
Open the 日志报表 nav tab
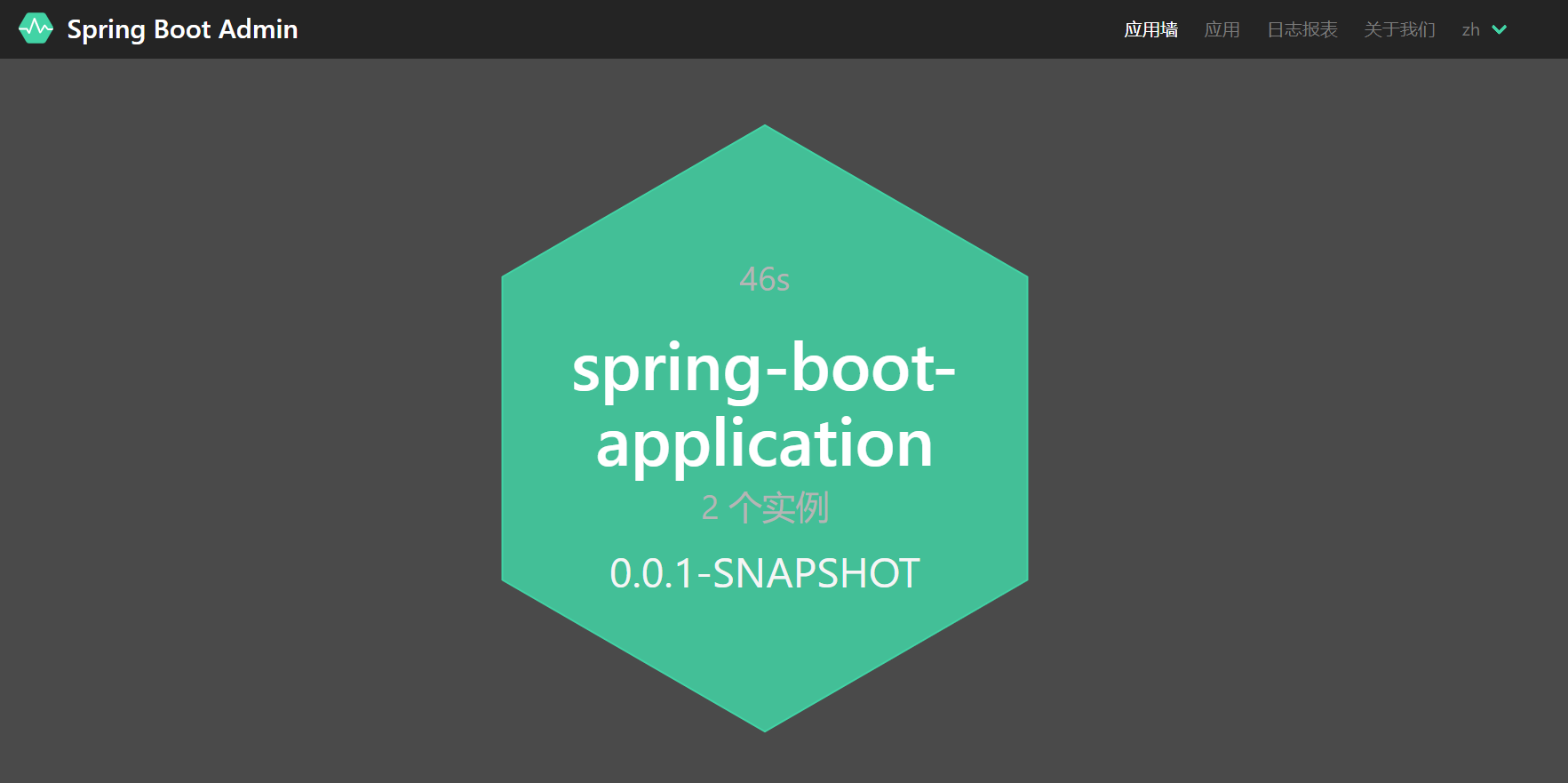click(x=1302, y=29)
